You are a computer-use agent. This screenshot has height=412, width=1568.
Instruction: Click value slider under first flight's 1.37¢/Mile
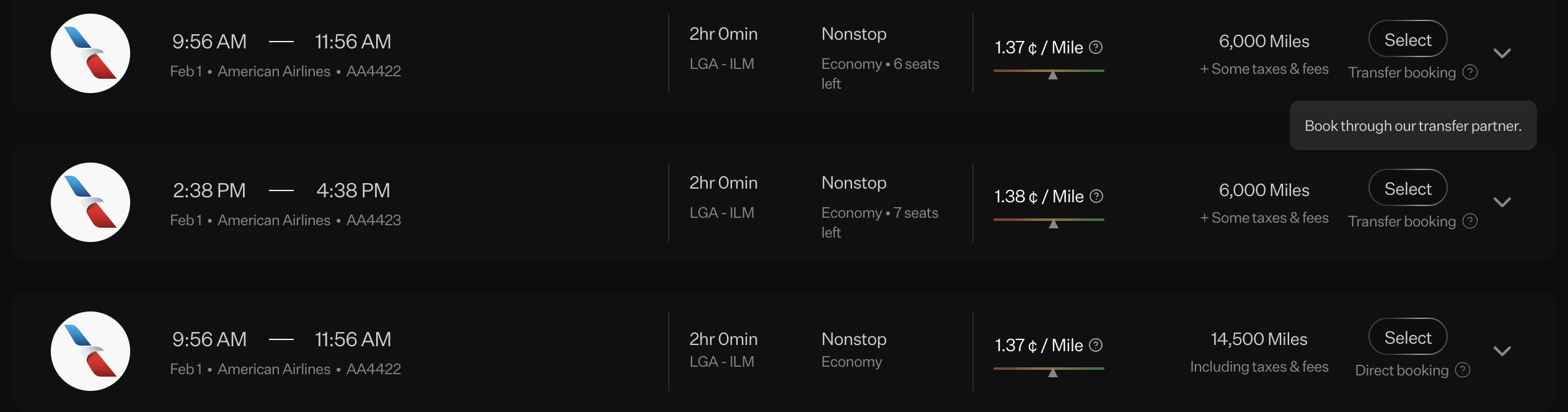(x=1049, y=71)
